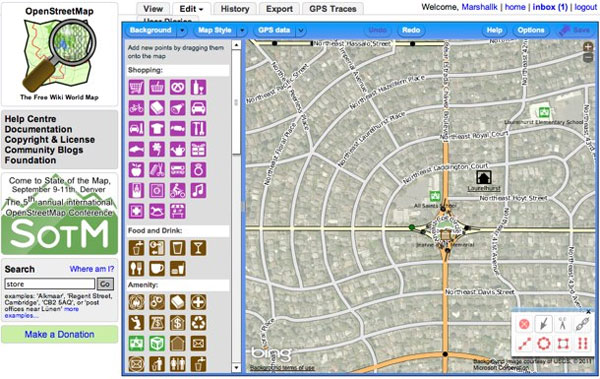This screenshot has width=600, height=379.
Task: Select the supermarket shopping cart icon
Action: [x=136, y=87]
